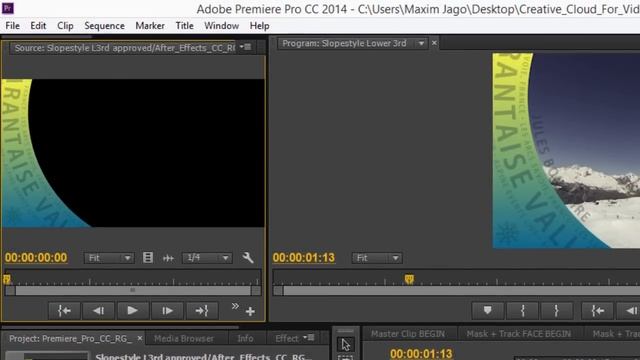
Task: Open the Marker menu
Action: pos(150,26)
